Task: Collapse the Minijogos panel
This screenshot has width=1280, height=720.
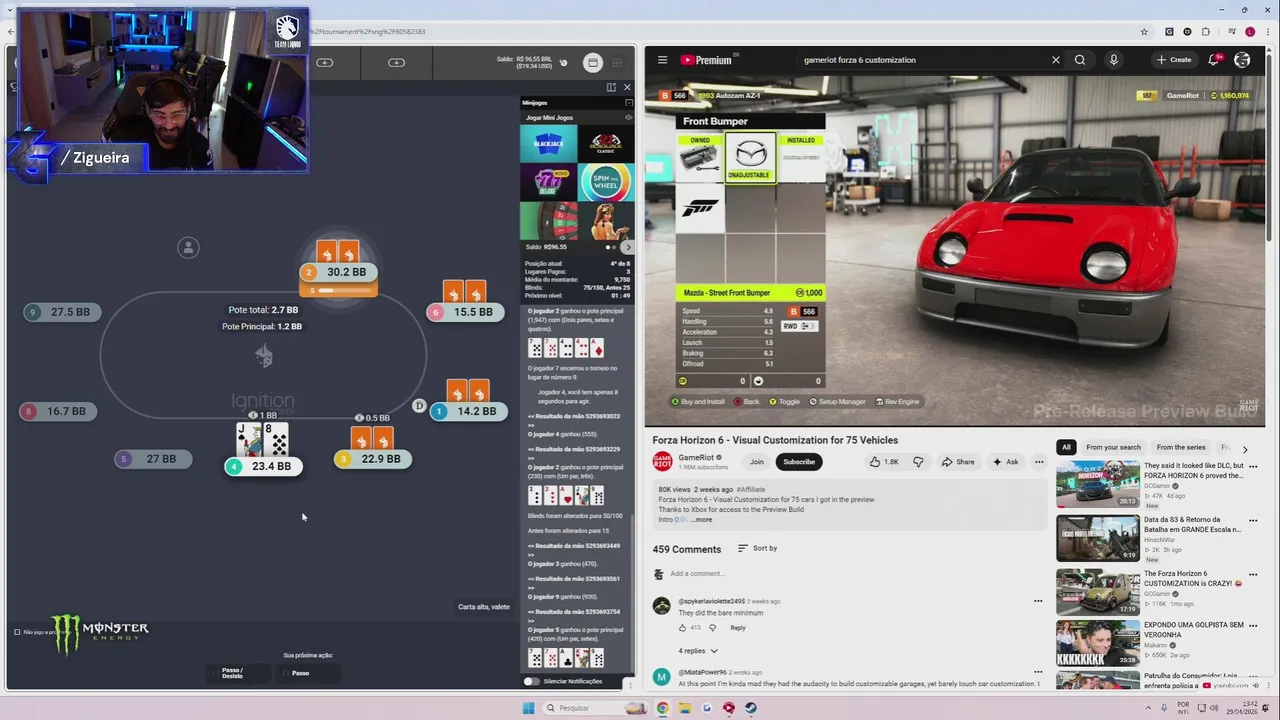Action: (x=628, y=103)
